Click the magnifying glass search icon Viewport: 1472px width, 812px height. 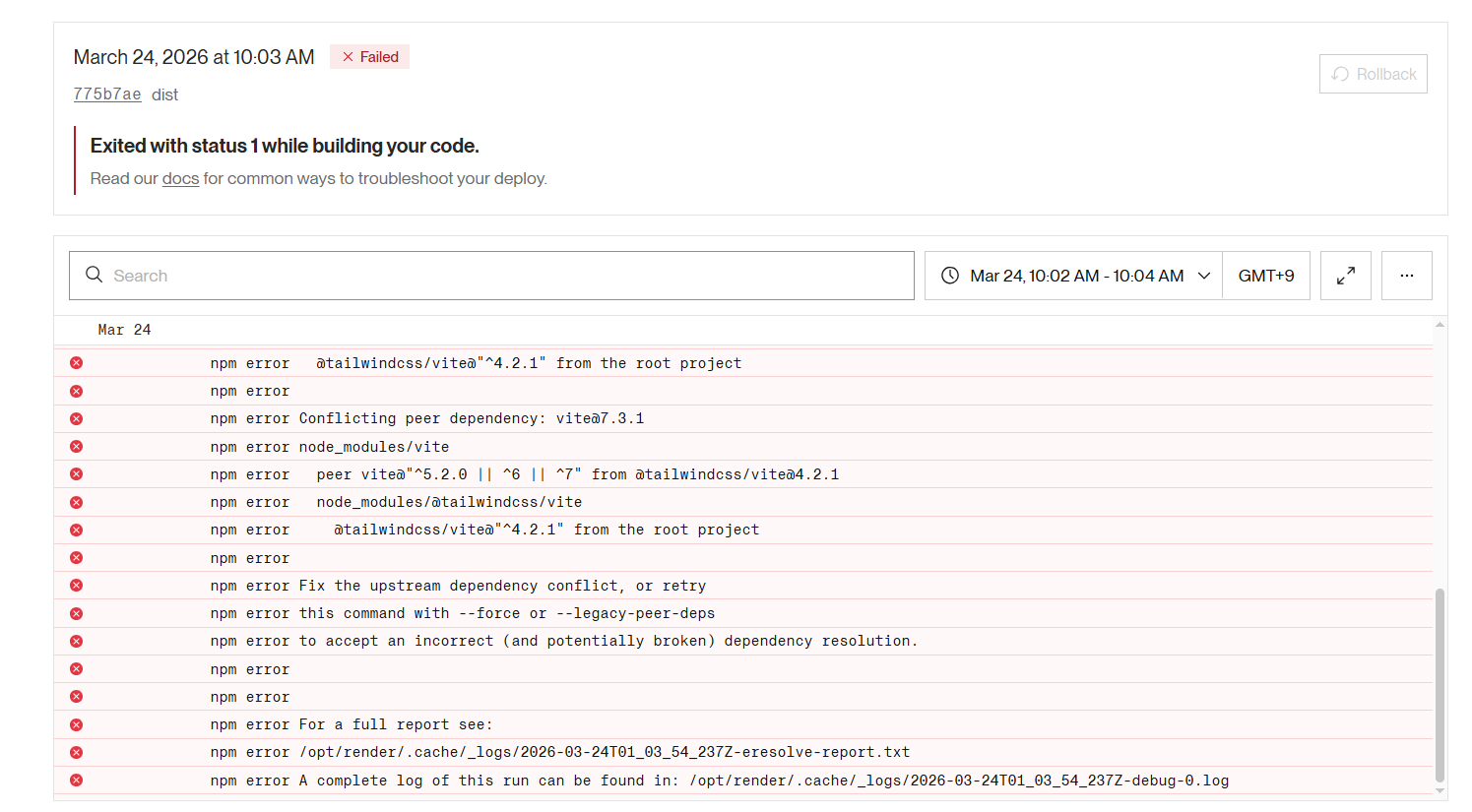(95, 275)
